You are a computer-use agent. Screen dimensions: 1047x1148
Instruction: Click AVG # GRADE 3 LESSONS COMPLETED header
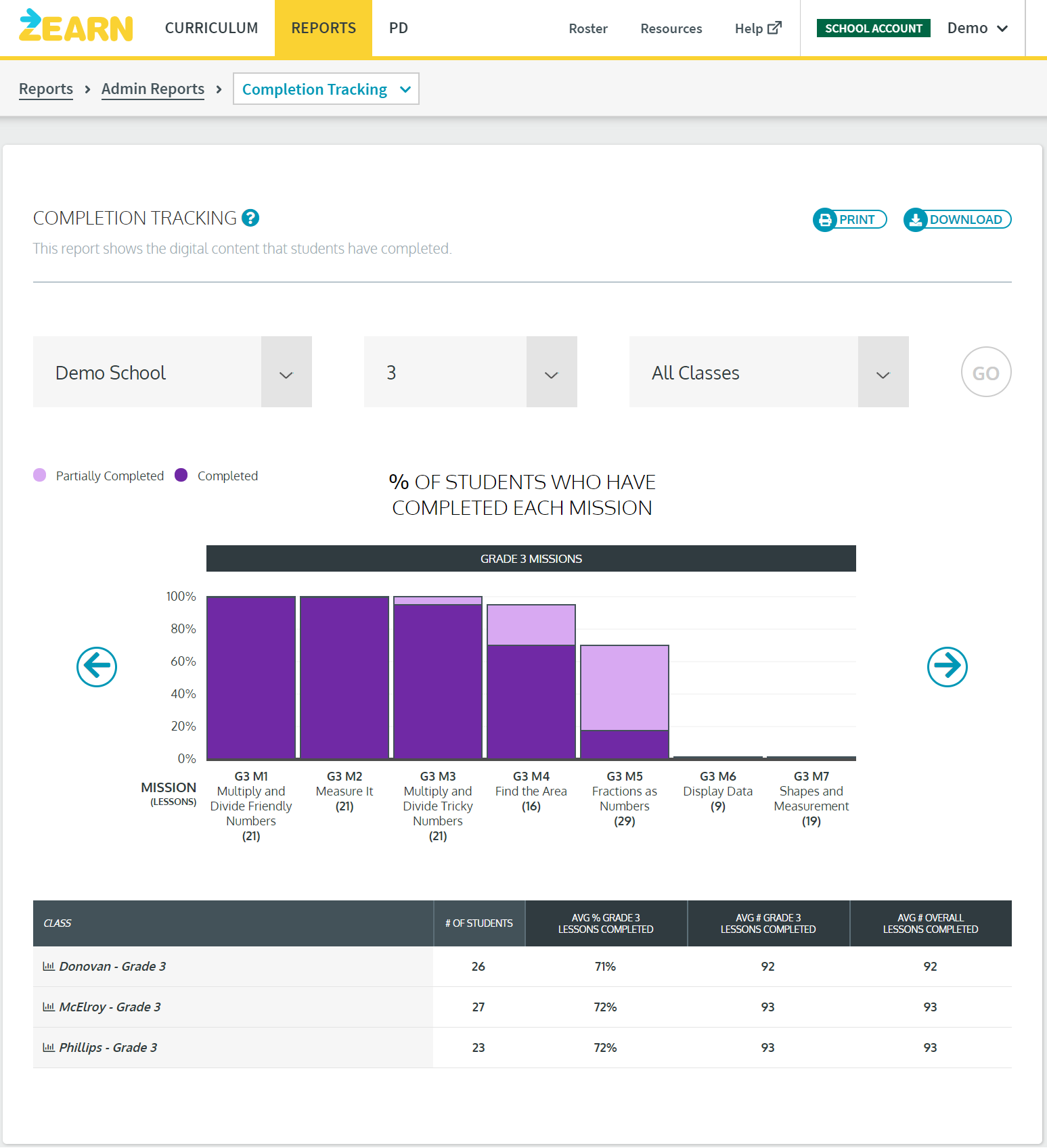click(x=768, y=923)
